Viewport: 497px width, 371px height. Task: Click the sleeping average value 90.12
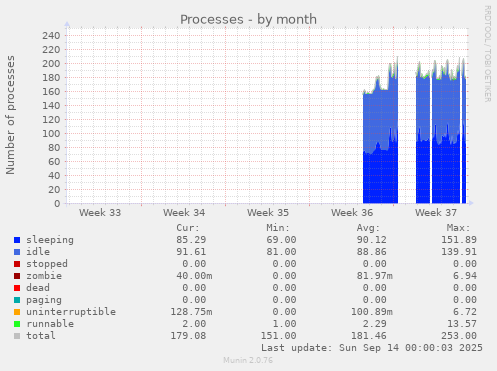tap(372, 240)
